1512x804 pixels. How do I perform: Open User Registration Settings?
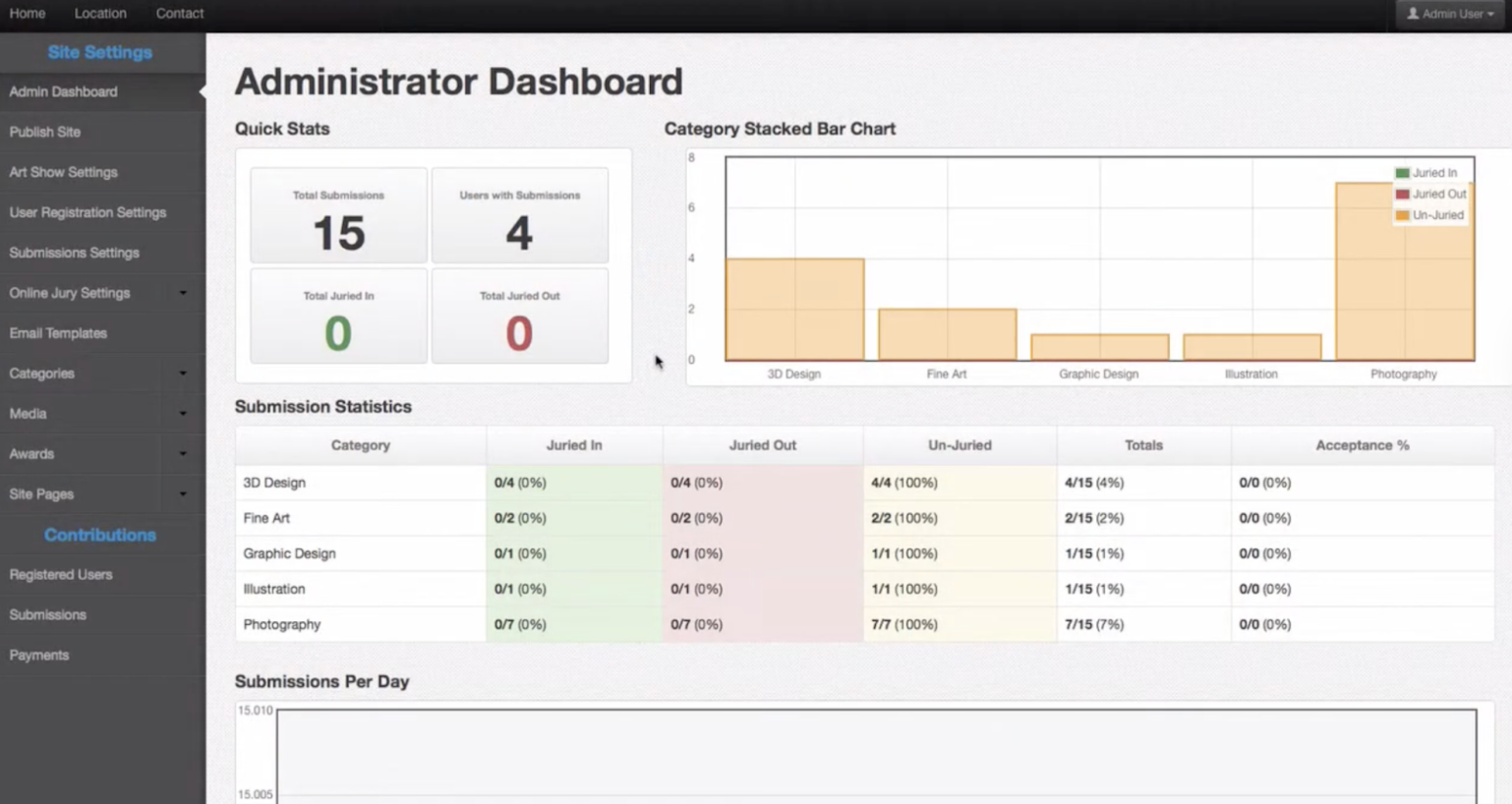[87, 212]
